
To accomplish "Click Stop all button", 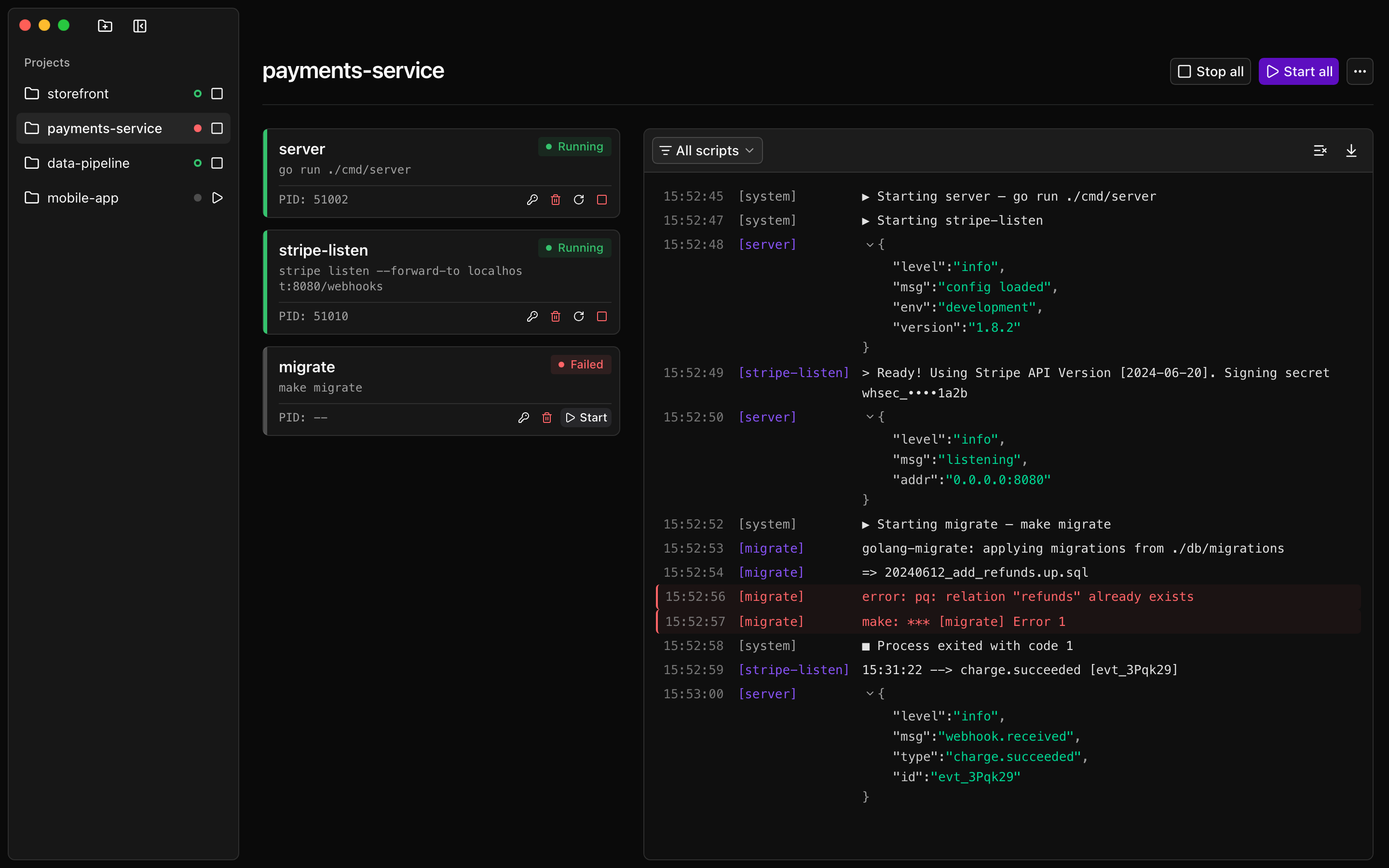I will pyautogui.click(x=1210, y=71).
